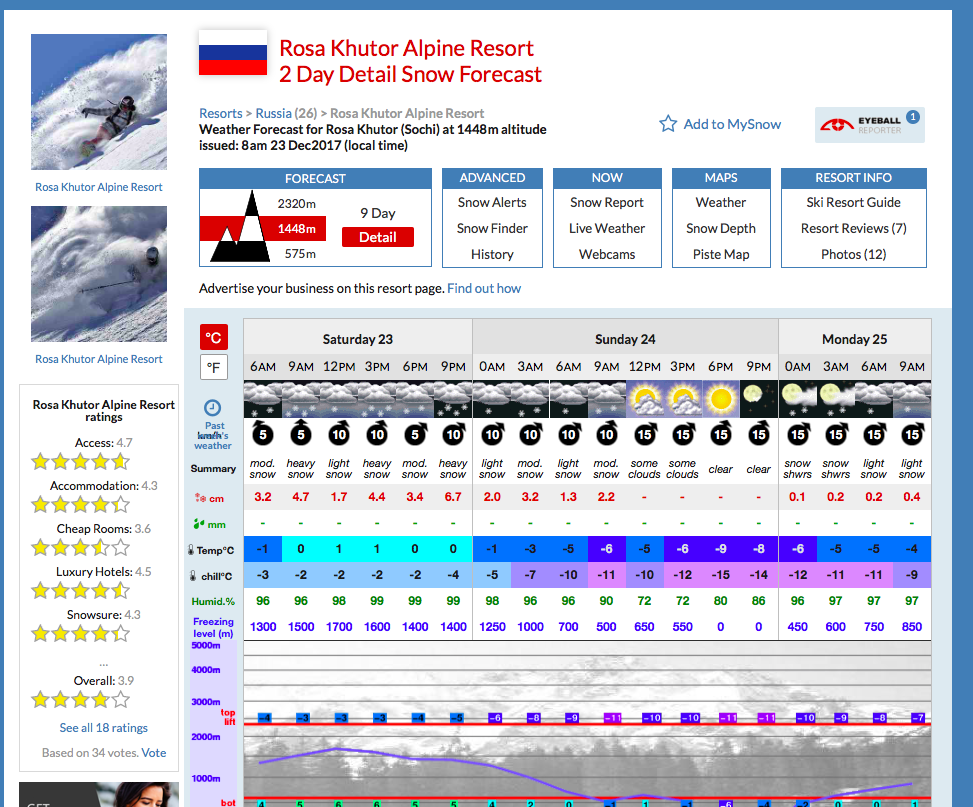
Task: Click Saturday 9PM snow weather icon
Action: 453,399
